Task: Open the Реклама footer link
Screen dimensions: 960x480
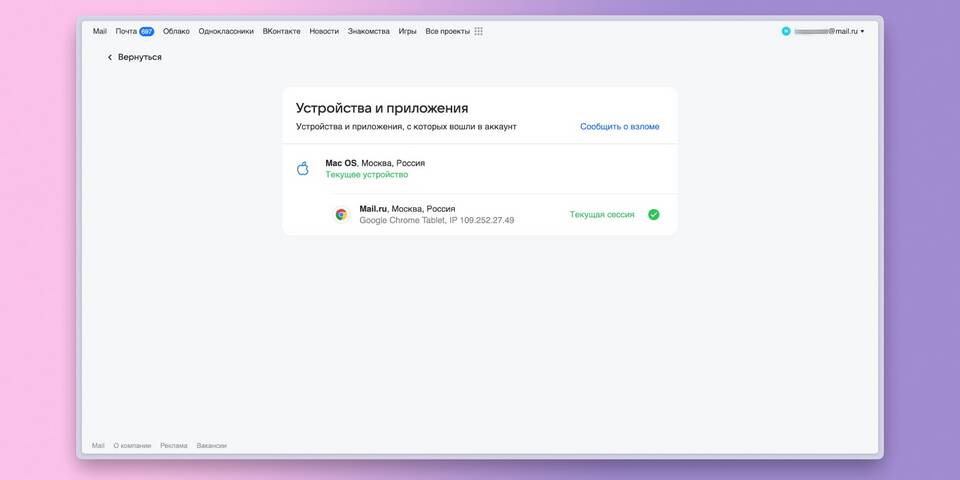Action: (x=173, y=445)
